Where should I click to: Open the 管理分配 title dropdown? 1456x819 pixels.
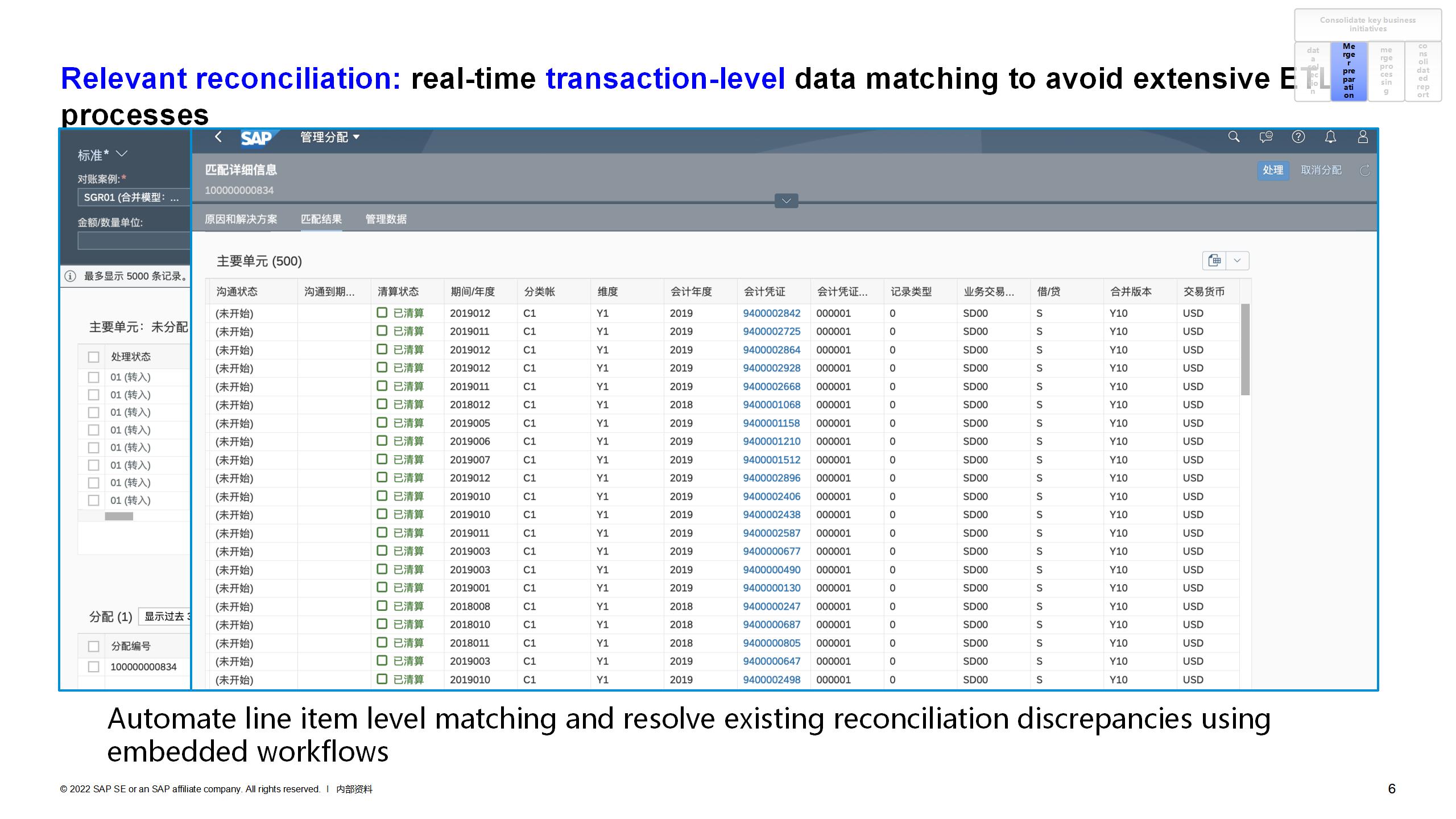[x=330, y=137]
